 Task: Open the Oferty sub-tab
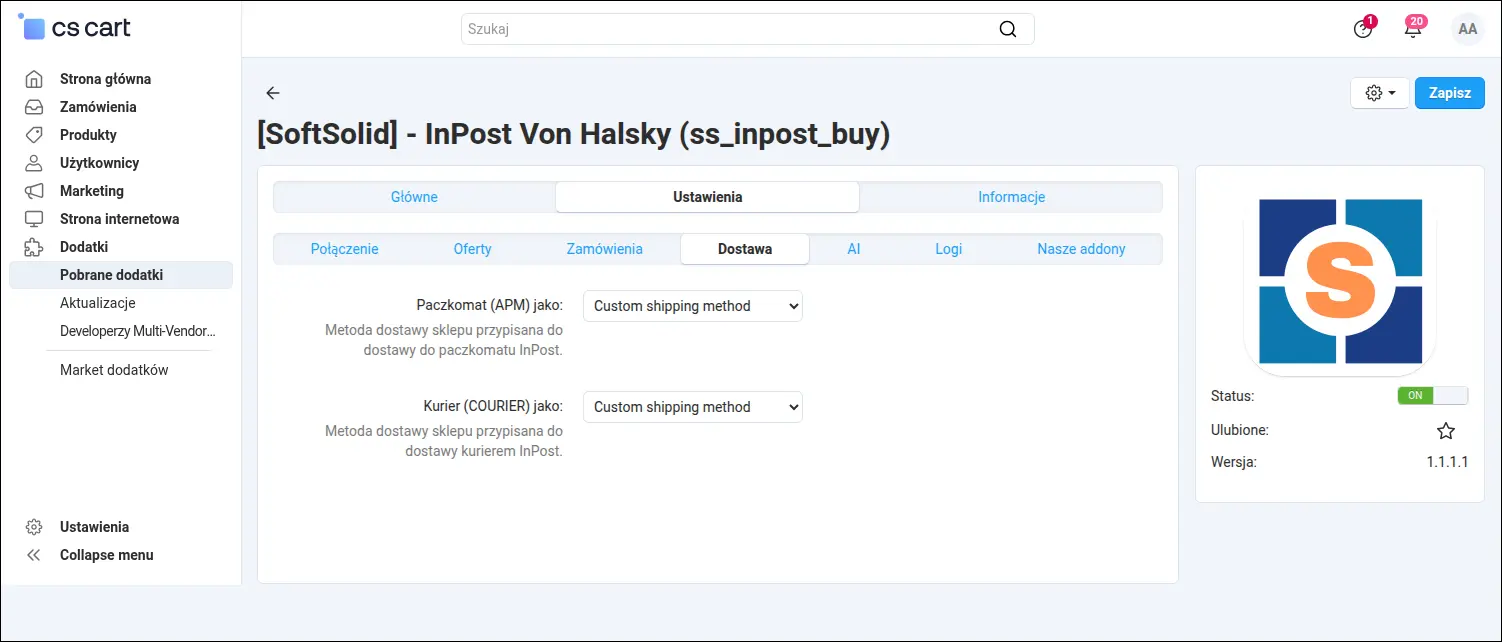tap(472, 249)
